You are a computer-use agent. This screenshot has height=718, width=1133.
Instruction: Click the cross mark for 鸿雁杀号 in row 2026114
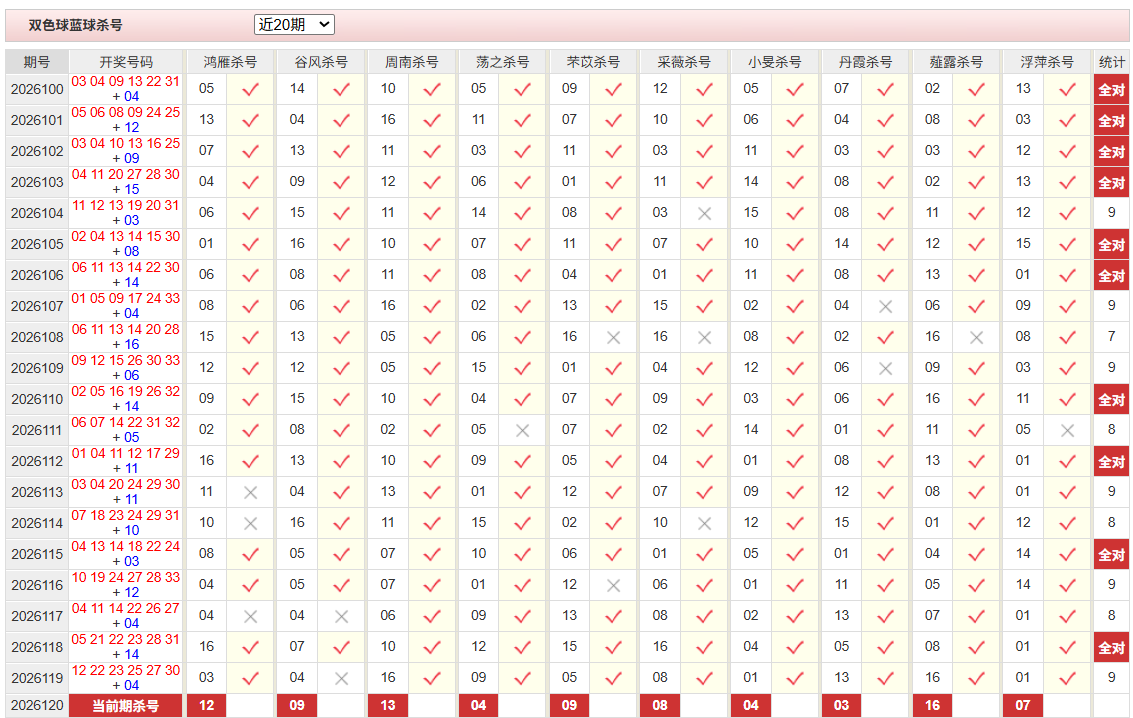click(x=251, y=524)
